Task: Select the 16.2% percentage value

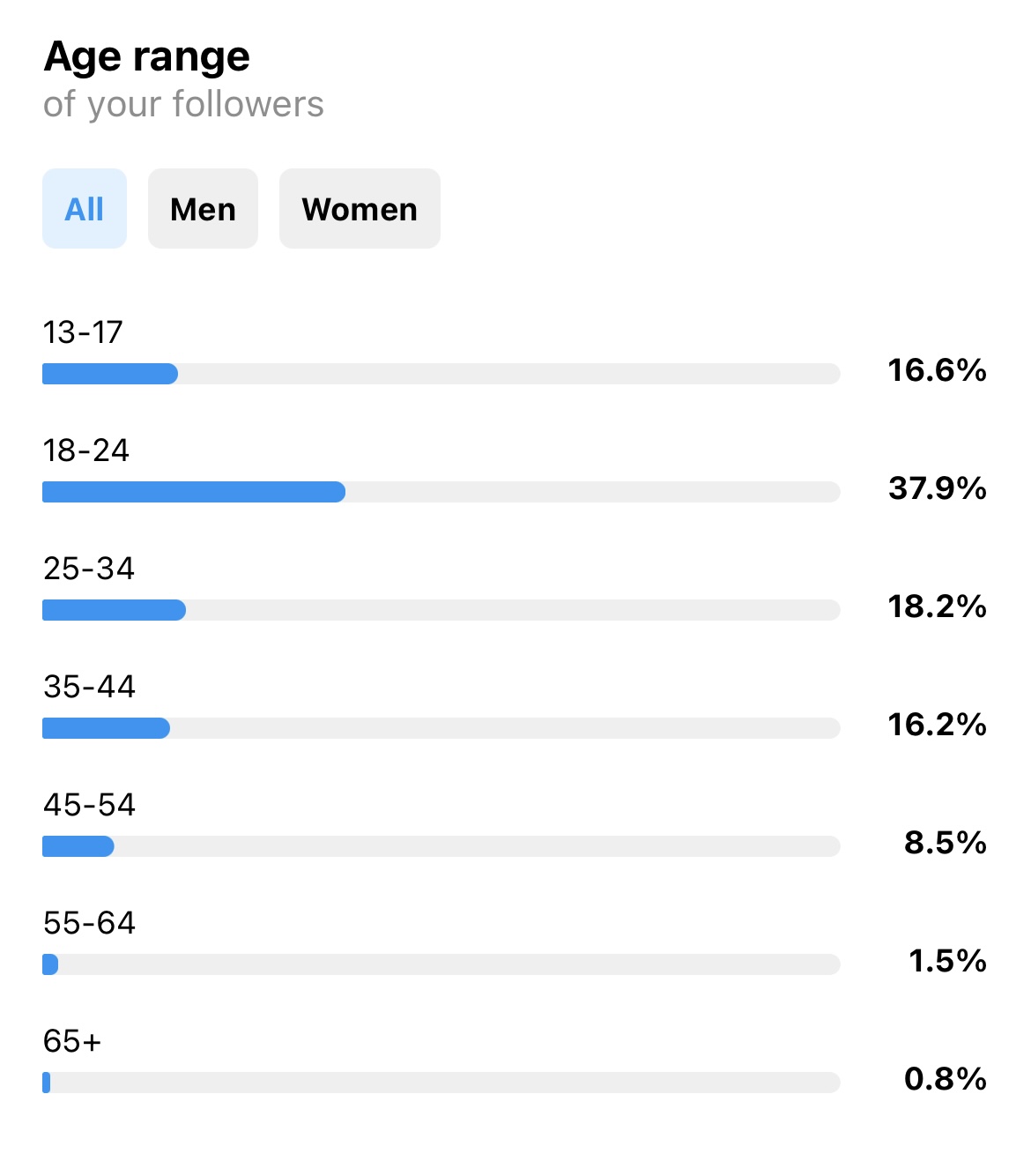Action: 937,725
